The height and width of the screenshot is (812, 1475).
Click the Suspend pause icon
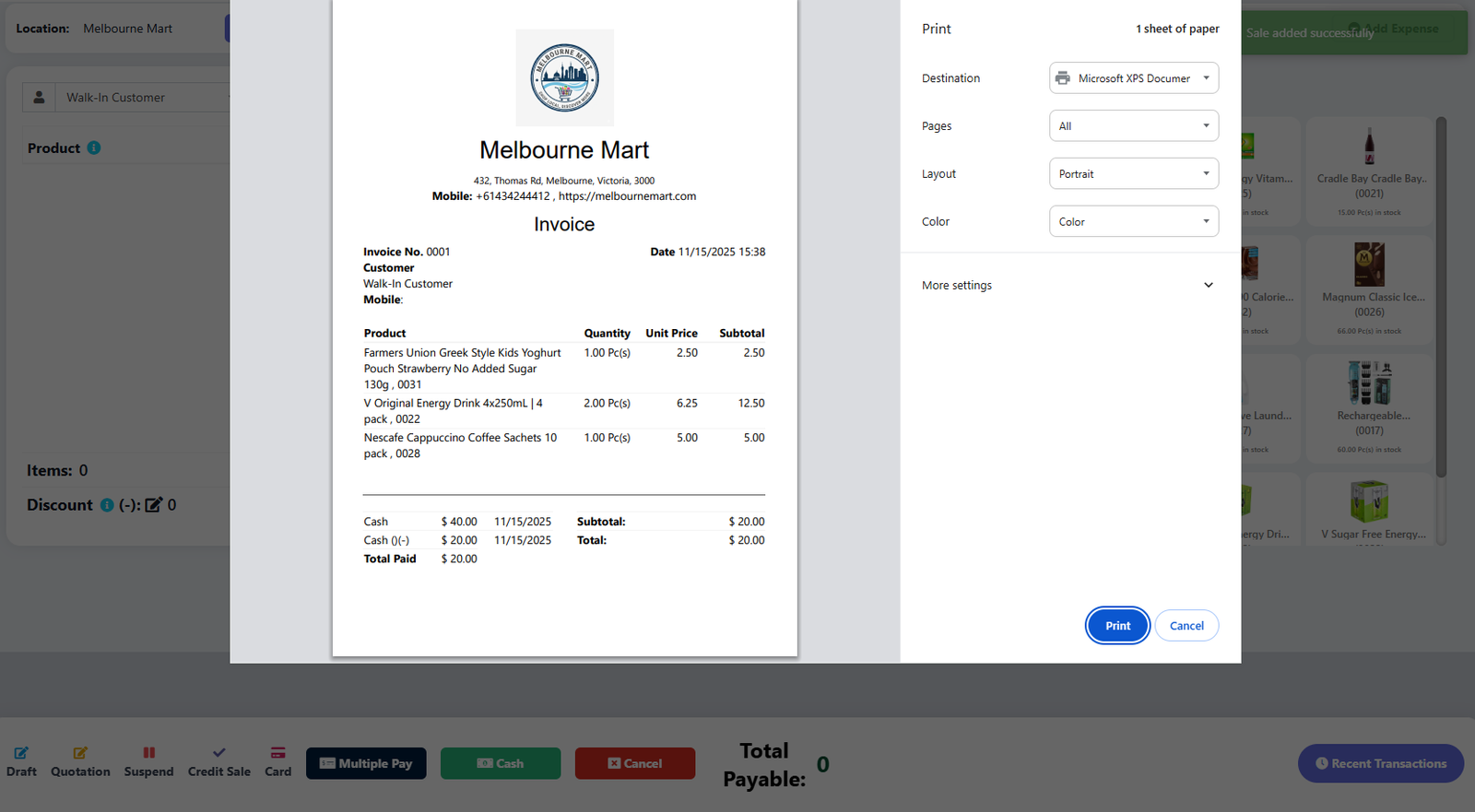click(x=148, y=753)
